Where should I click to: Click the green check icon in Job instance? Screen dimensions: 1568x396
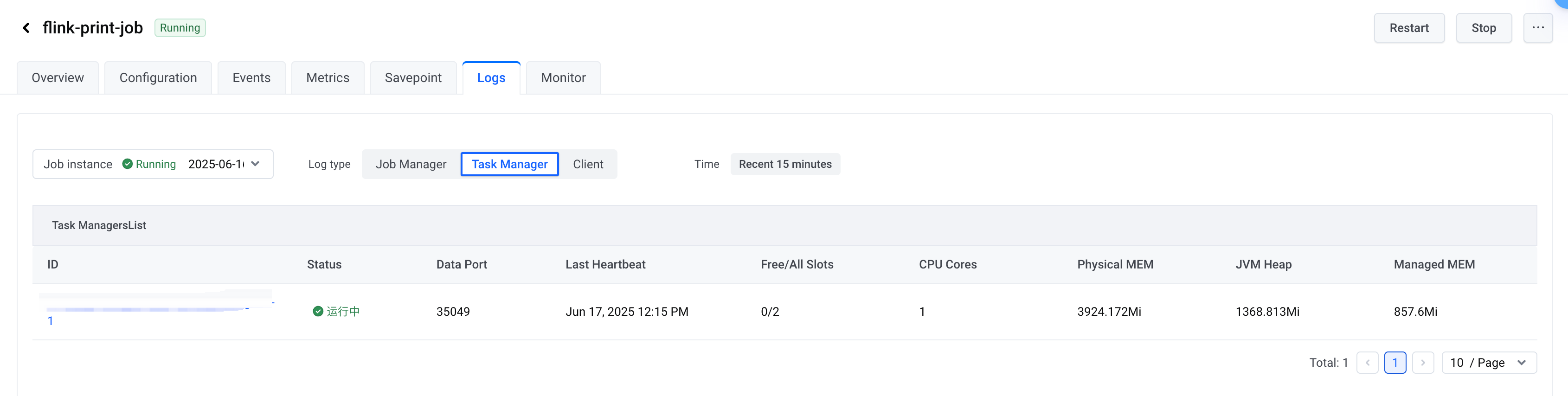click(x=127, y=164)
